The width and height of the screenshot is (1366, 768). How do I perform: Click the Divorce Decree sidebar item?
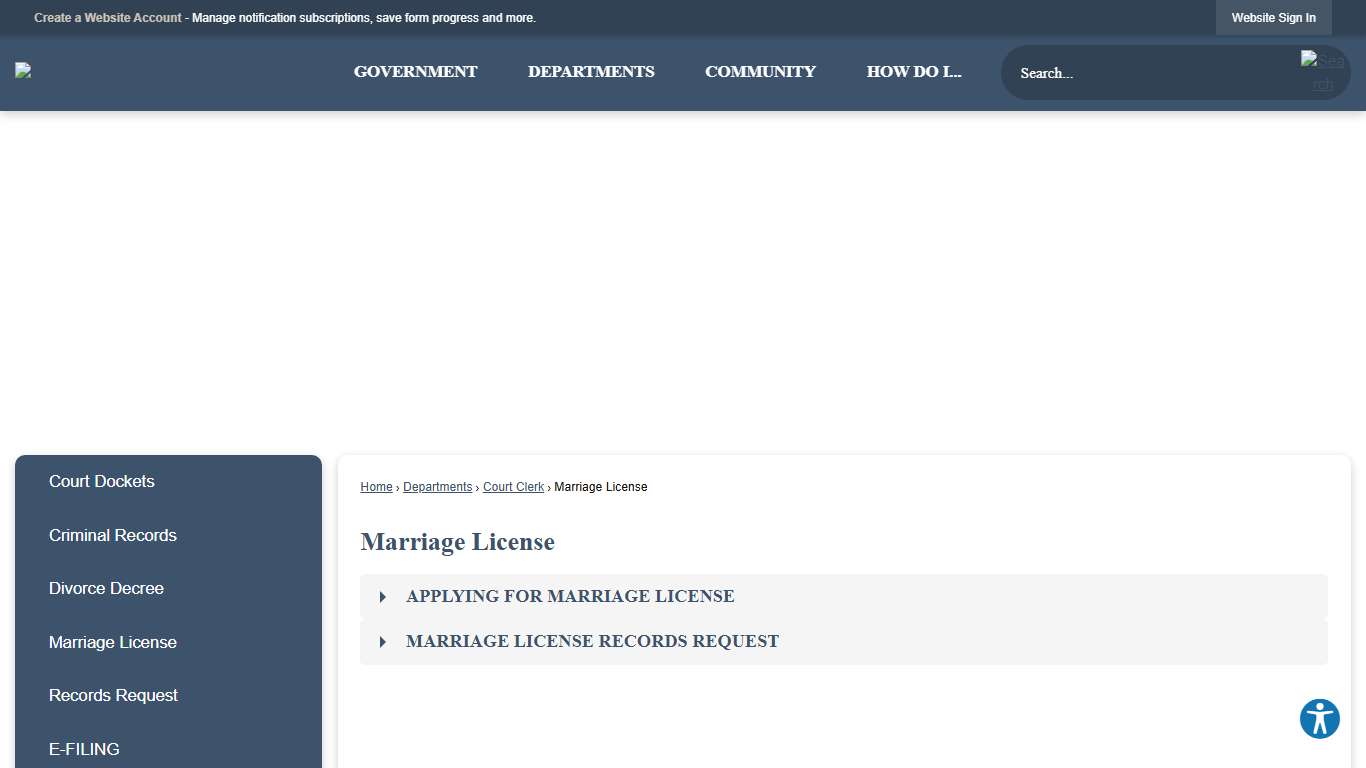(106, 588)
